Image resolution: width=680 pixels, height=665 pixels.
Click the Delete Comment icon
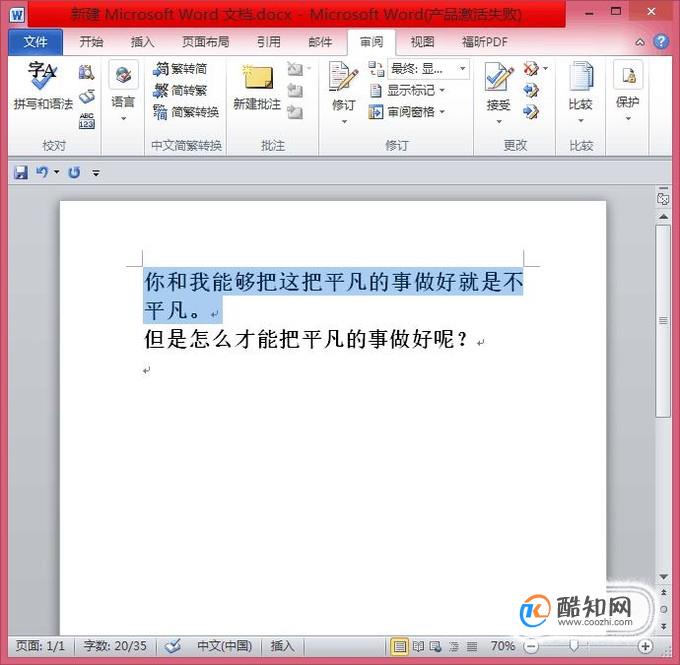(x=295, y=69)
